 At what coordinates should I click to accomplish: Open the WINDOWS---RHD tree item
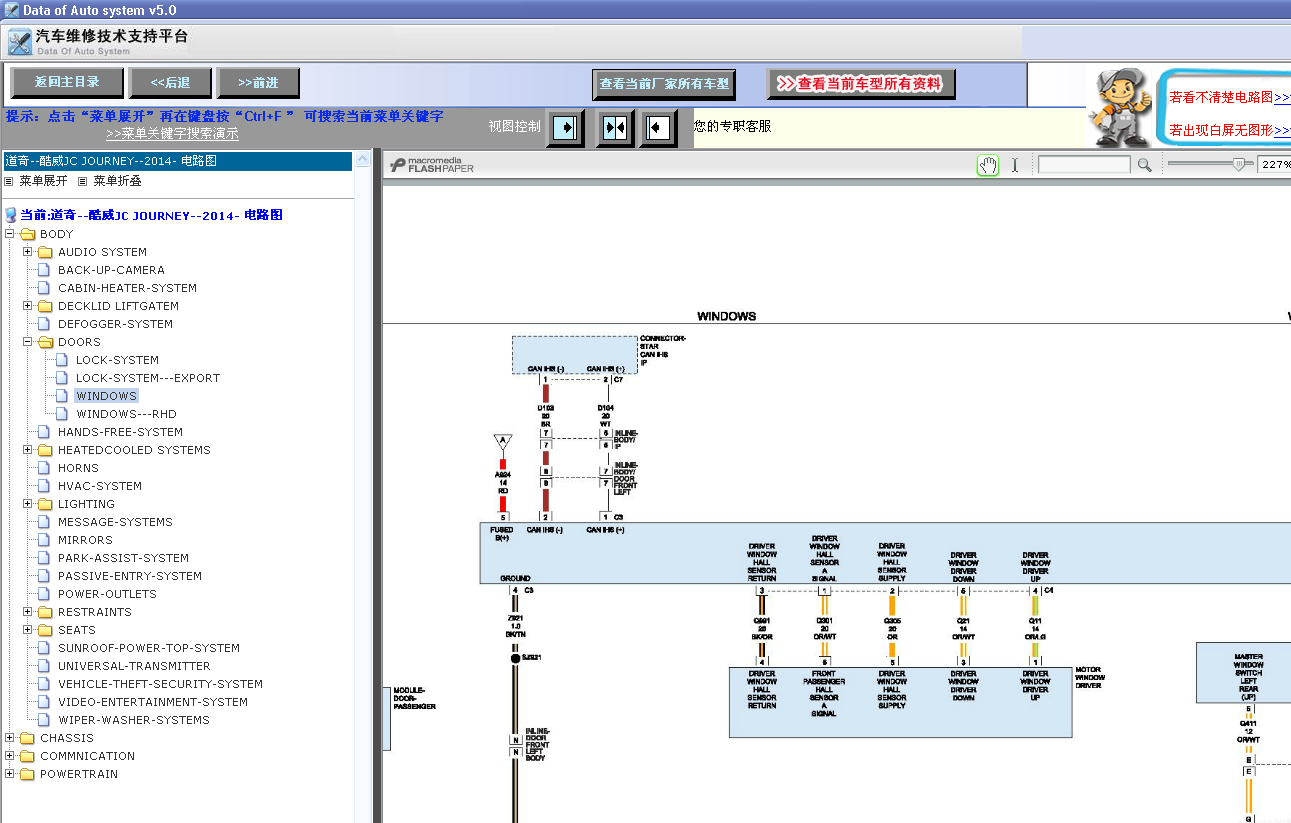(x=126, y=414)
